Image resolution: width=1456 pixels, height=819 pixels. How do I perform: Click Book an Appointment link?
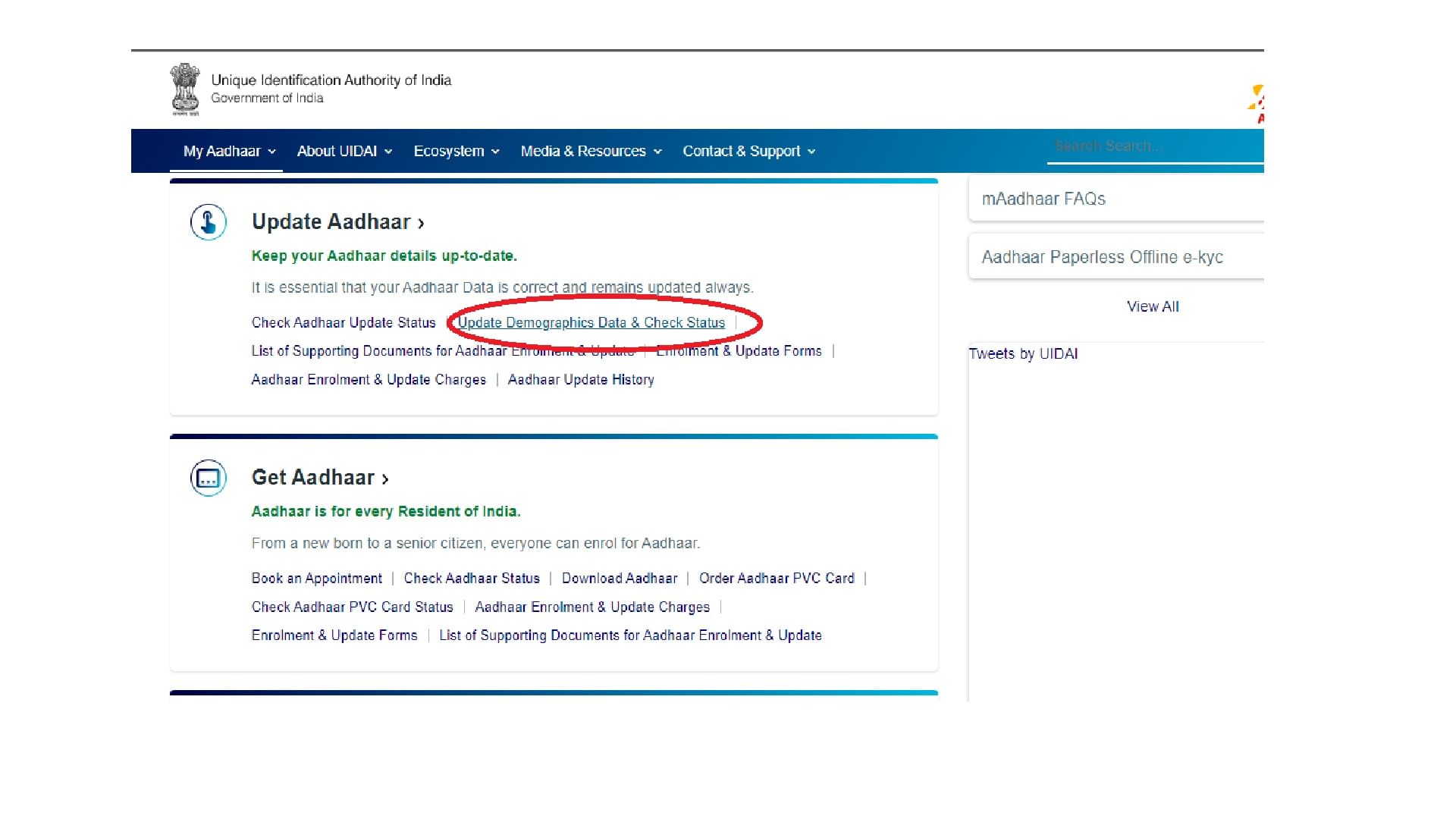tap(317, 579)
